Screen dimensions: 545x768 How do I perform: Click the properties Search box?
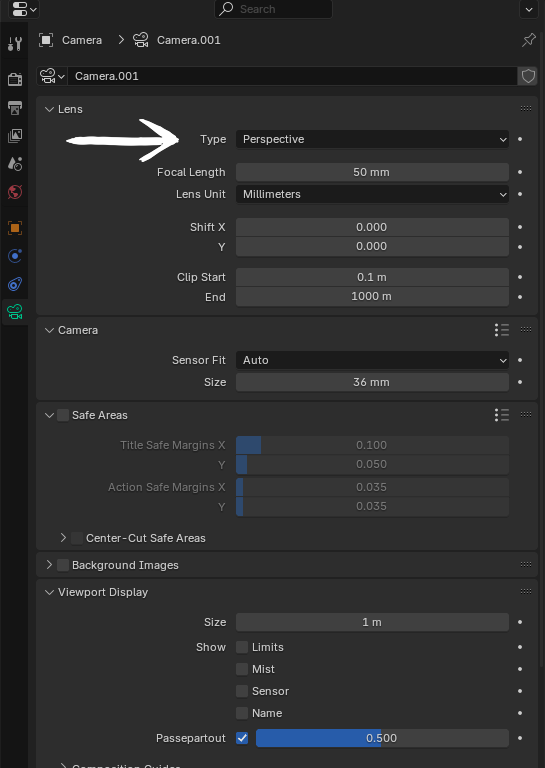pyautogui.click(x=273, y=9)
